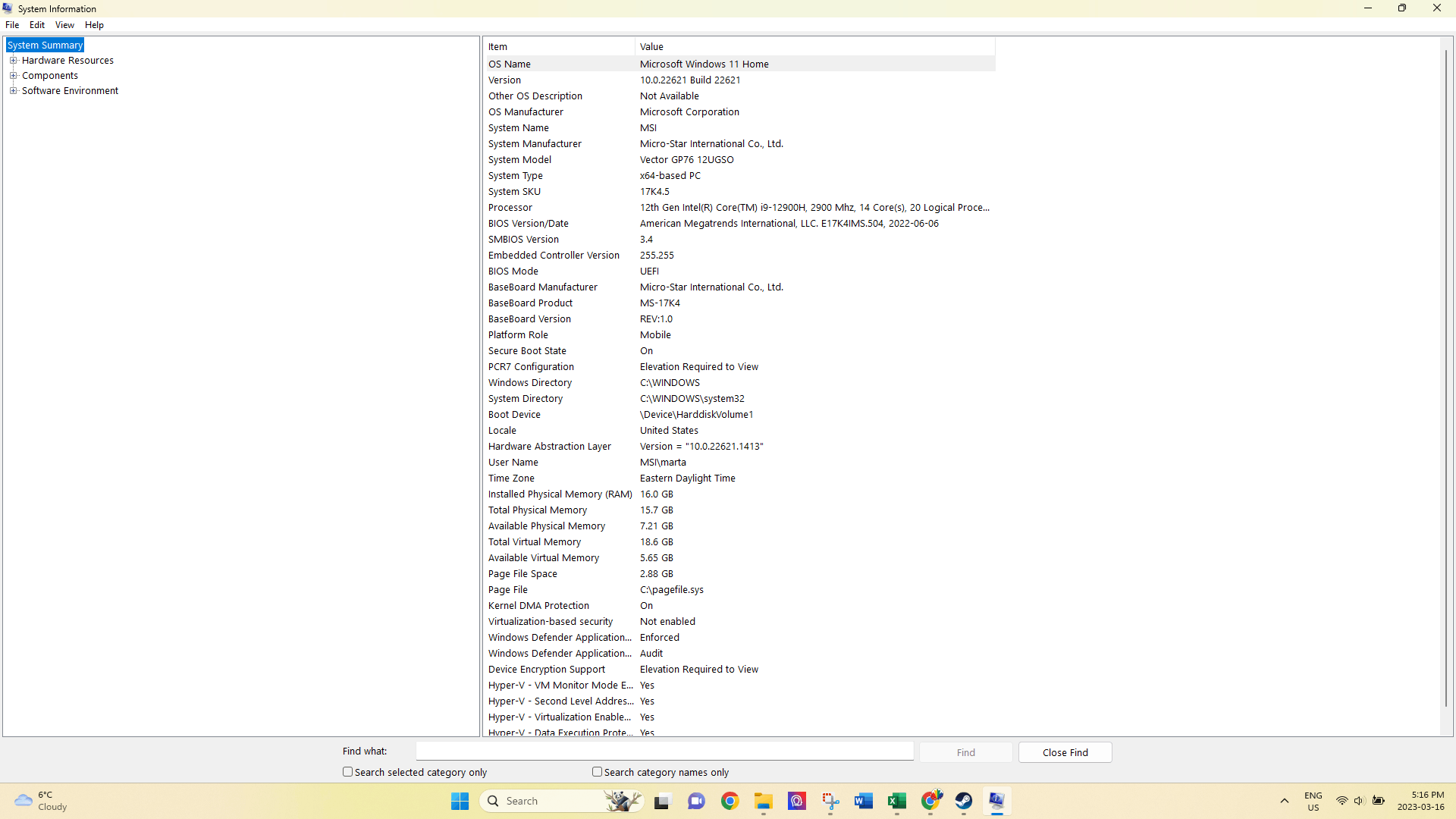The height and width of the screenshot is (819, 1456).
Task: Open Task View in the taskbar
Action: pos(663,801)
